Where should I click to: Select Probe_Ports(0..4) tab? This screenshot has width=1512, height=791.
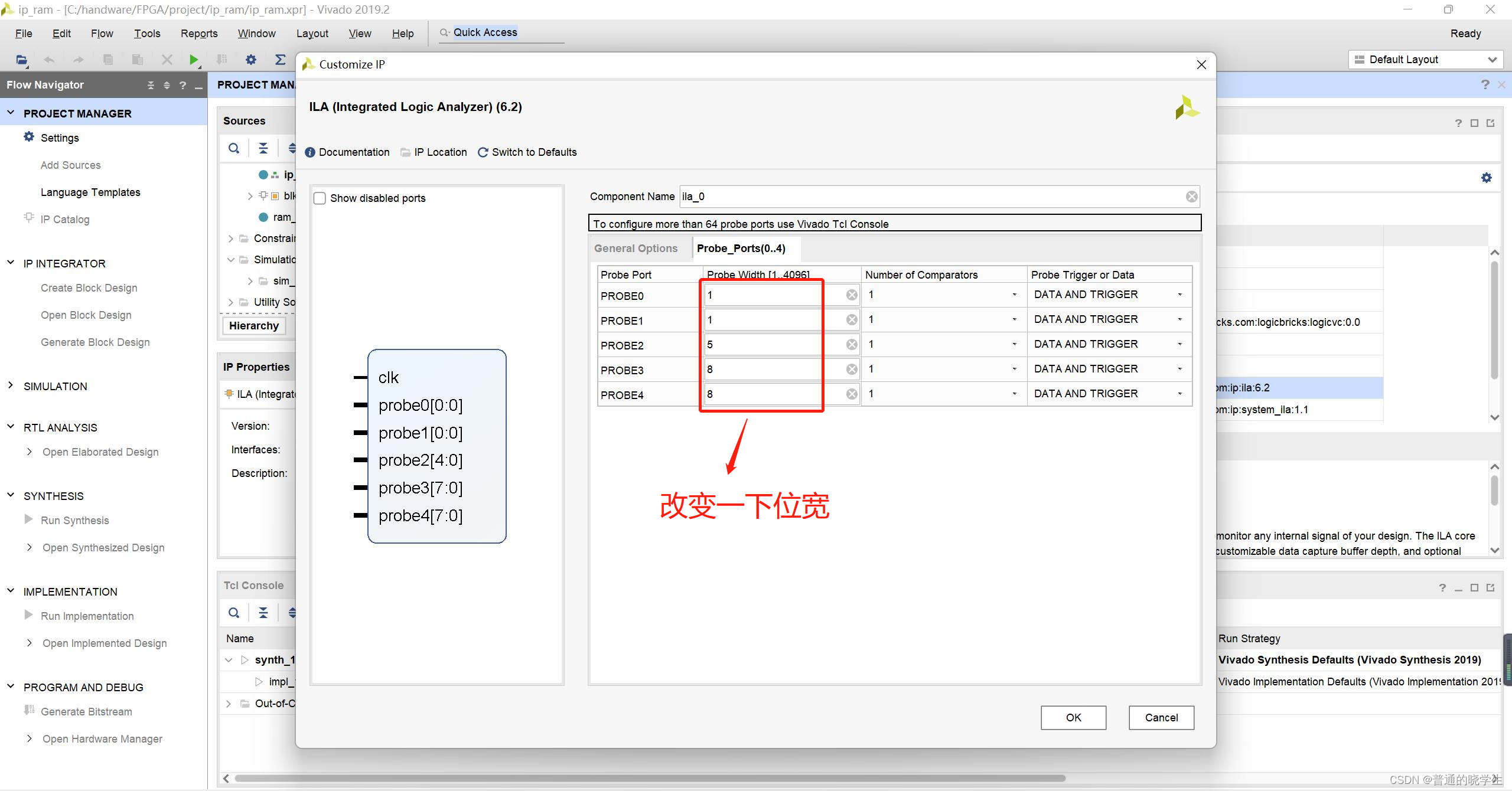click(x=741, y=249)
